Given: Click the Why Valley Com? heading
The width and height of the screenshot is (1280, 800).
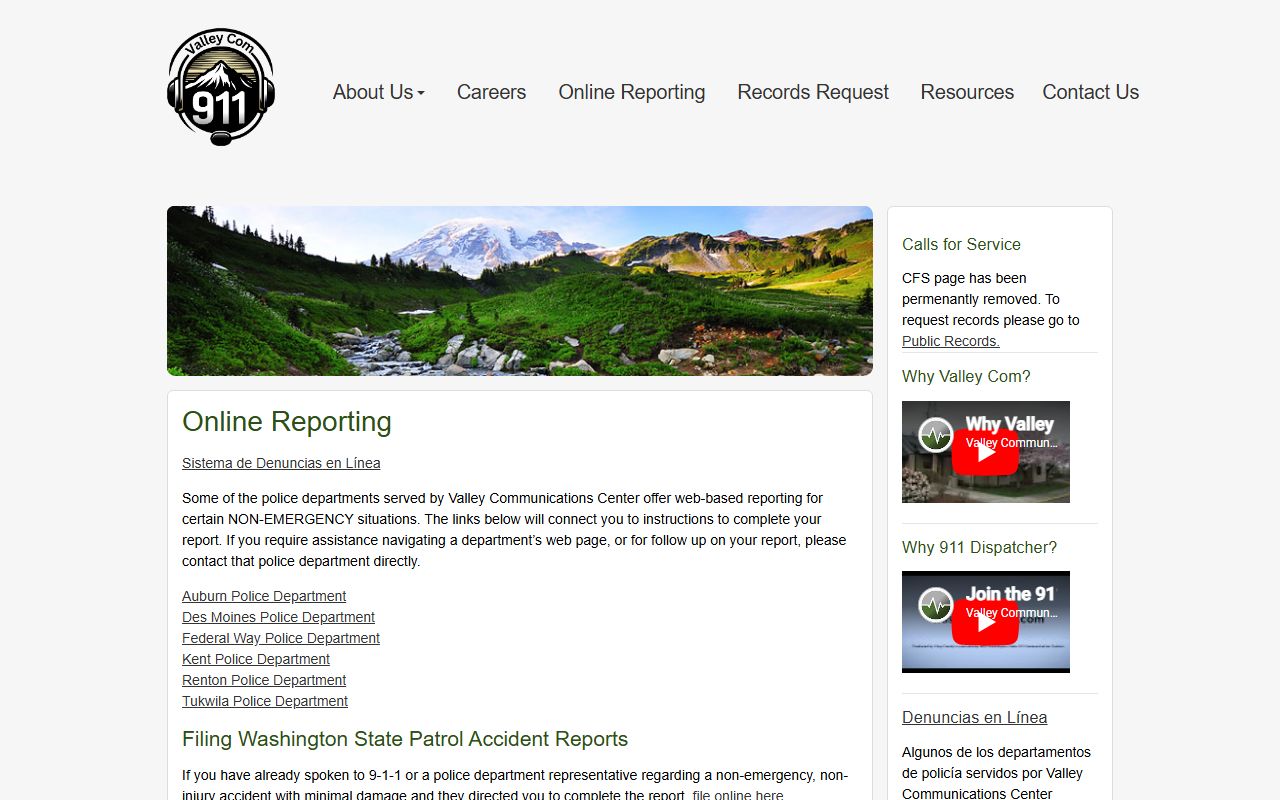Looking at the screenshot, I should [x=966, y=376].
